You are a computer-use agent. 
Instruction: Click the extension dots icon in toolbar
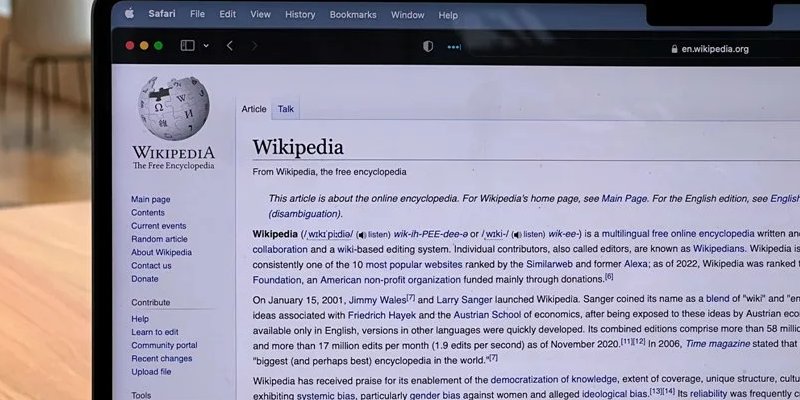click(454, 47)
